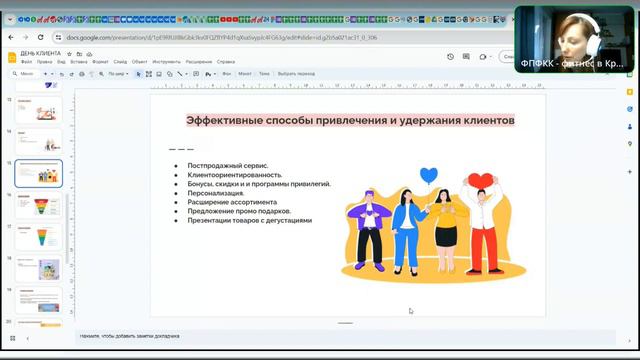
Task: Insert an image using toolbar icon
Action: (x=159, y=74)
